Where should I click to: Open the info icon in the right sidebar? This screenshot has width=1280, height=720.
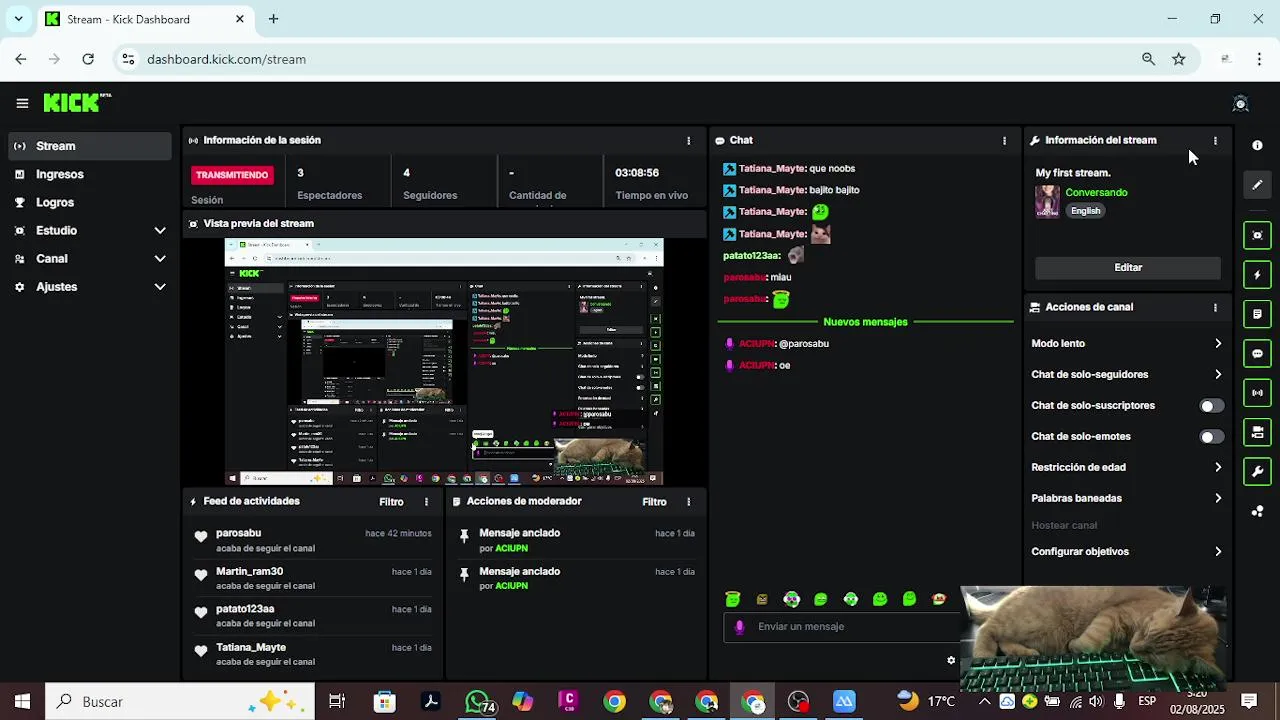(1257, 145)
